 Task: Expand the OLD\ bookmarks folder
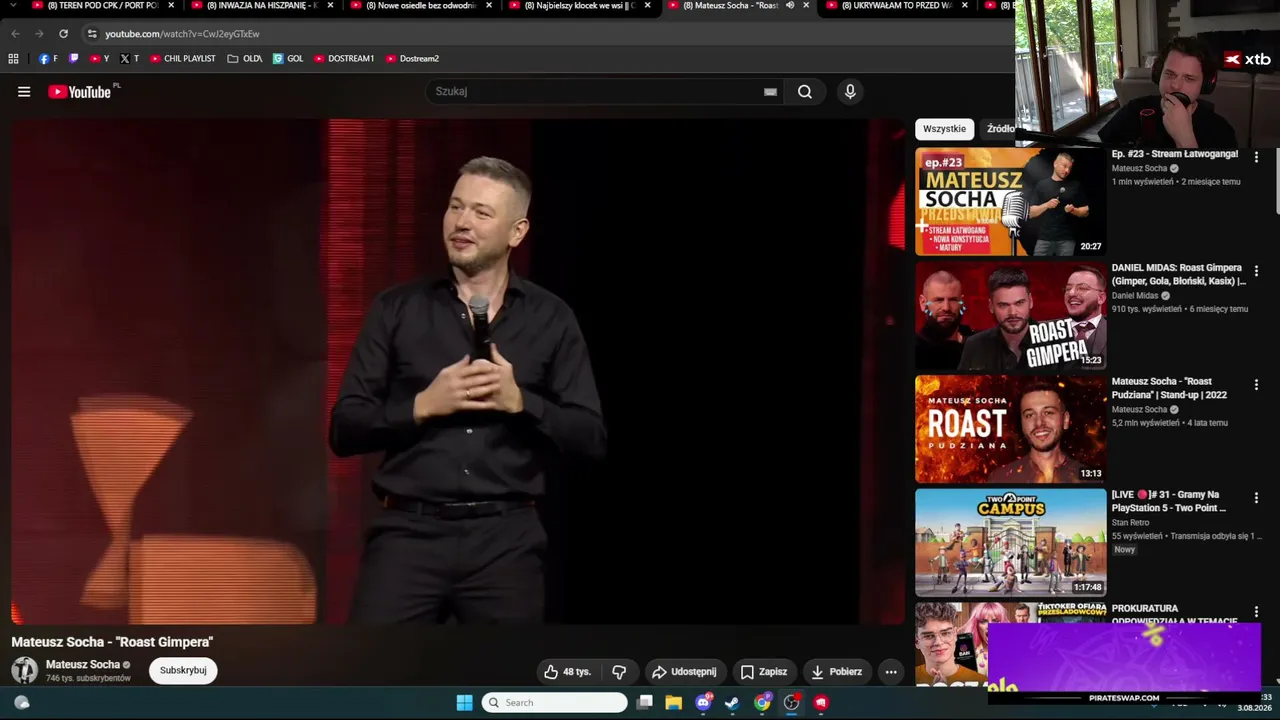pyautogui.click(x=245, y=59)
